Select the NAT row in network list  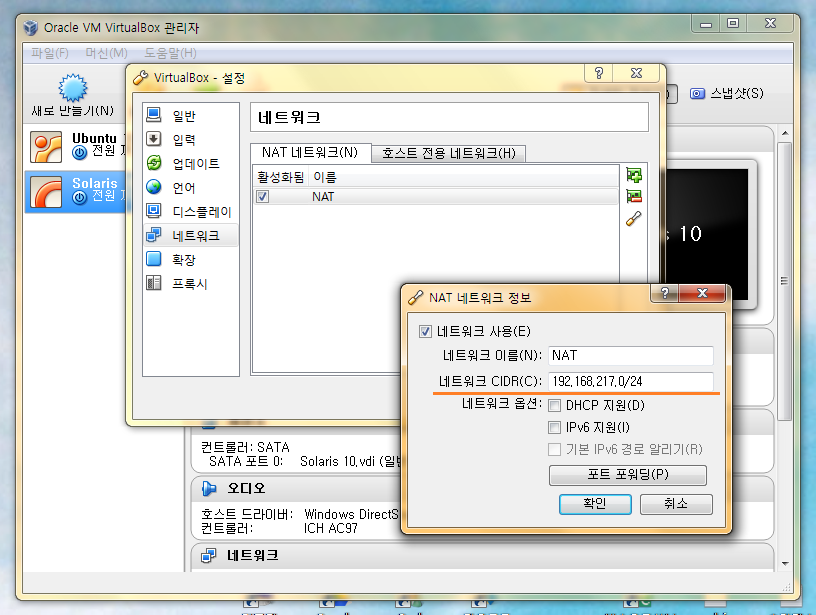point(436,197)
